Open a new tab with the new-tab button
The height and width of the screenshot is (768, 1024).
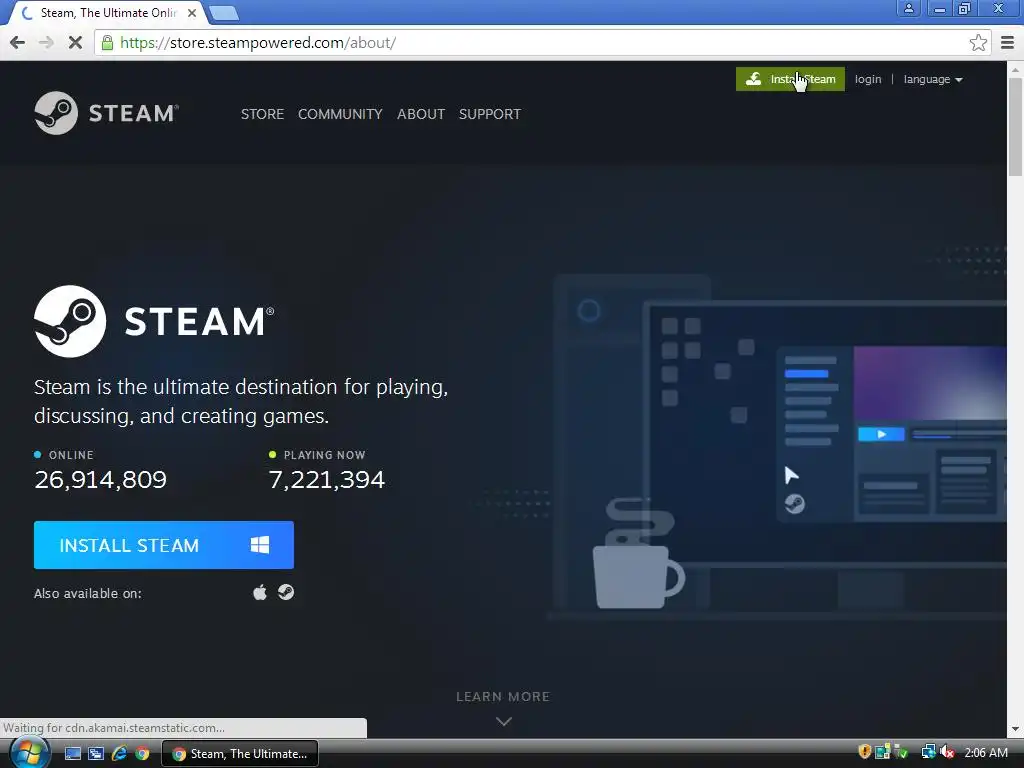pos(224,13)
